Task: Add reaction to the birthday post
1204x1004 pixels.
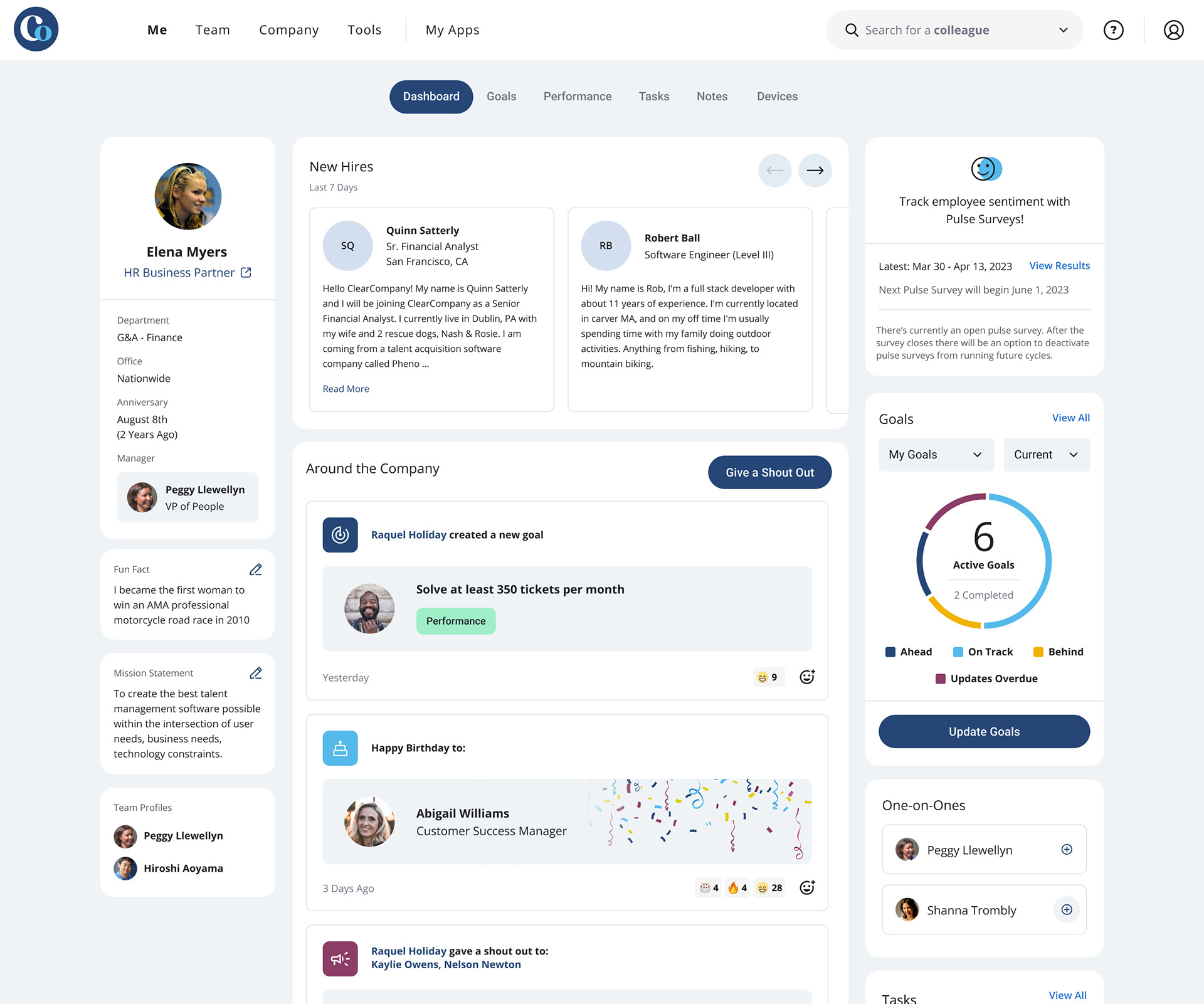Action: pos(807,887)
